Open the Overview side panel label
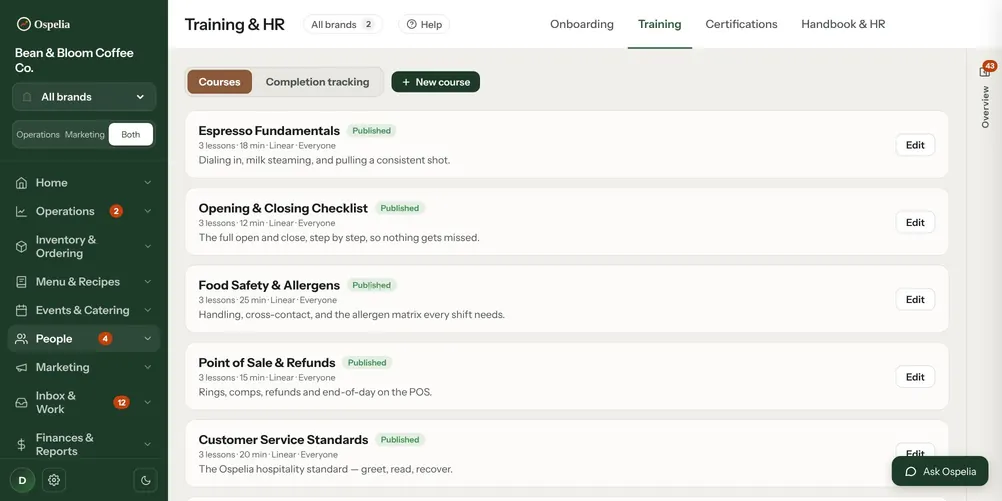Screen dimensions: 1002x501 tap(985, 107)
